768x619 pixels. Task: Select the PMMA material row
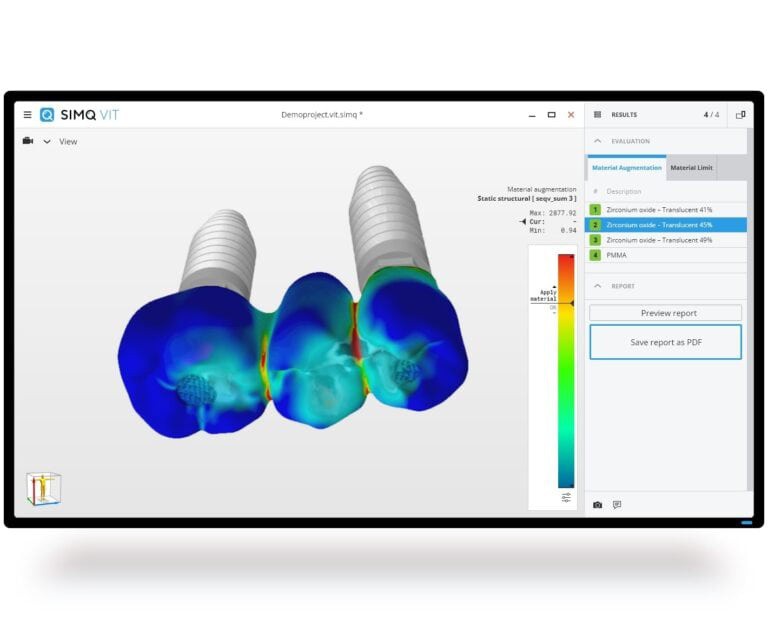(666, 255)
